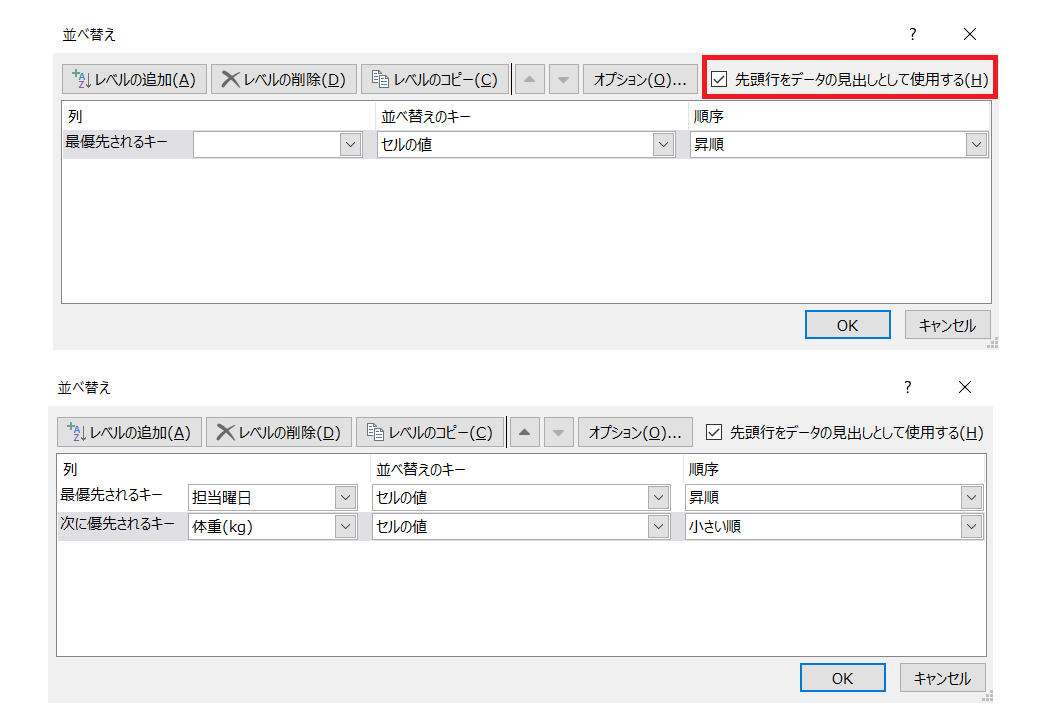Click キャンセル in the upper sort dialog
The width and height of the screenshot is (1061, 727).
coord(947,325)
